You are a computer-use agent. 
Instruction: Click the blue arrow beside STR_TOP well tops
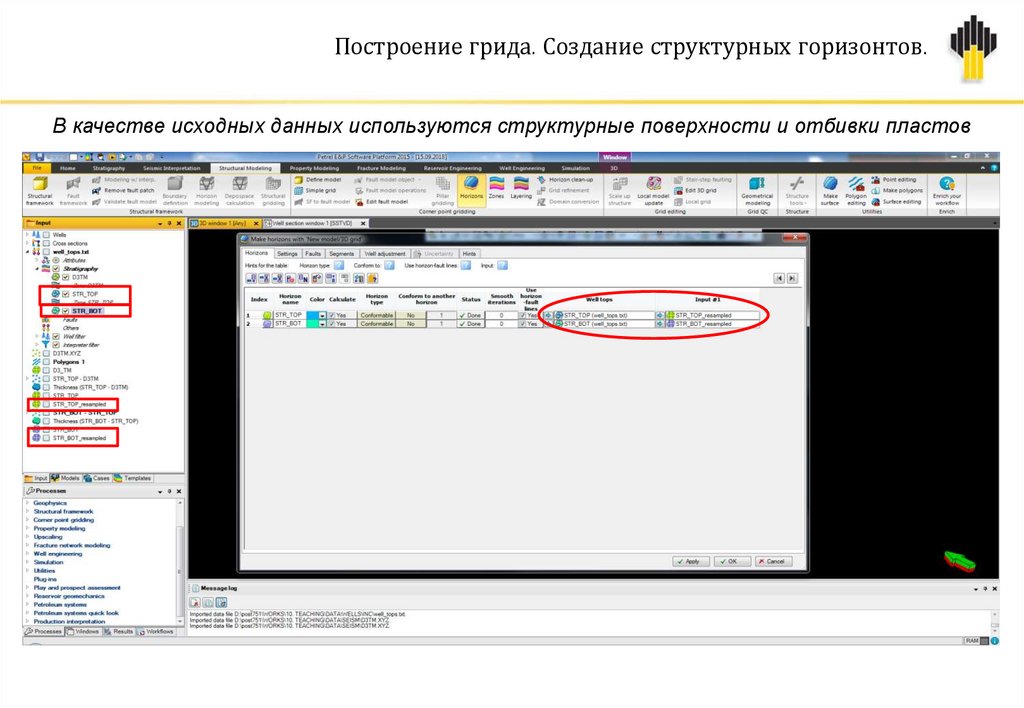click(548, 315)
